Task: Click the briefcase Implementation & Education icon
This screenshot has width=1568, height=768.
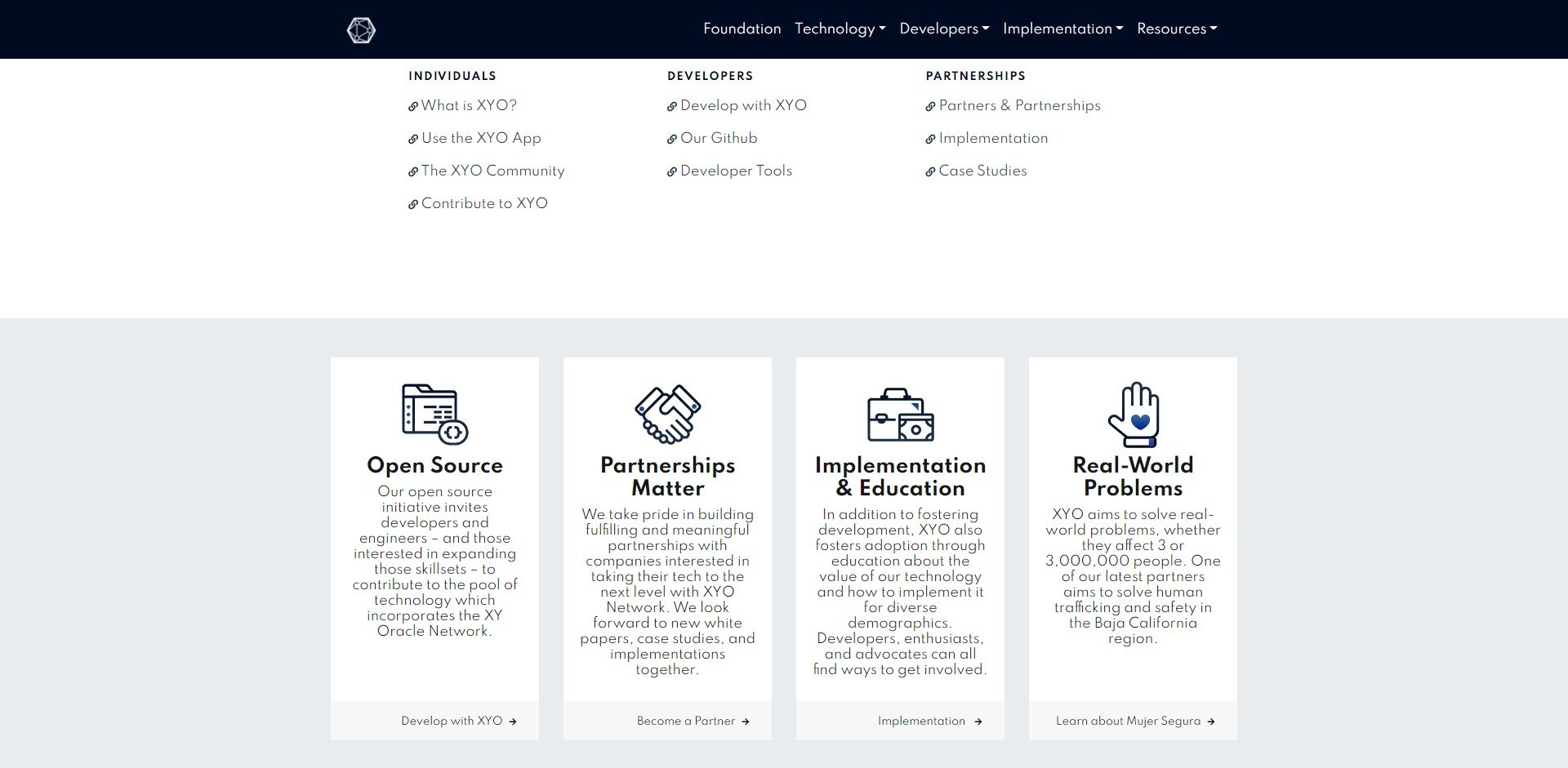Action: click(900, 415)
